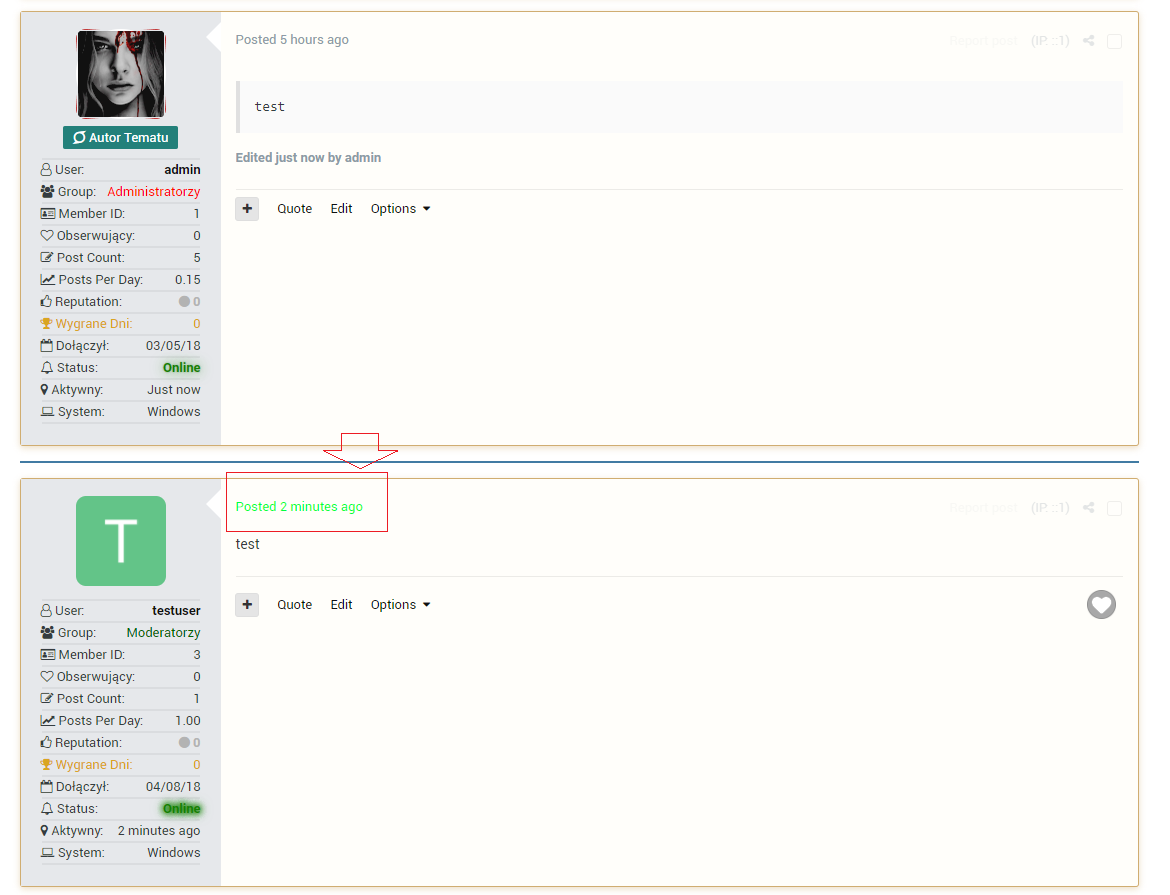
Task: Open Administratorzy group link
Action: point(154,192)
